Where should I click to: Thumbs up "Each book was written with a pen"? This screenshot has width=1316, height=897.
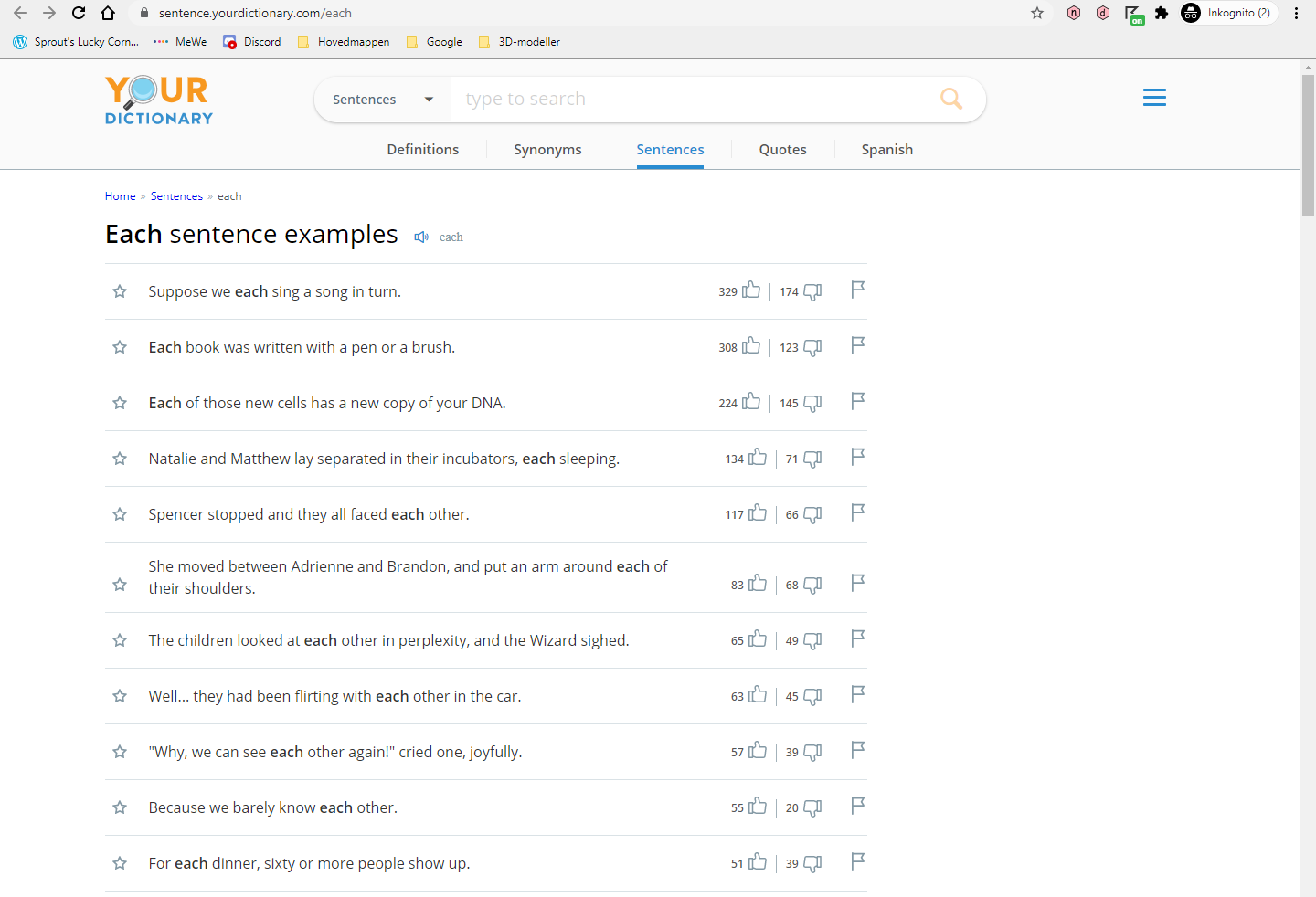751,346
